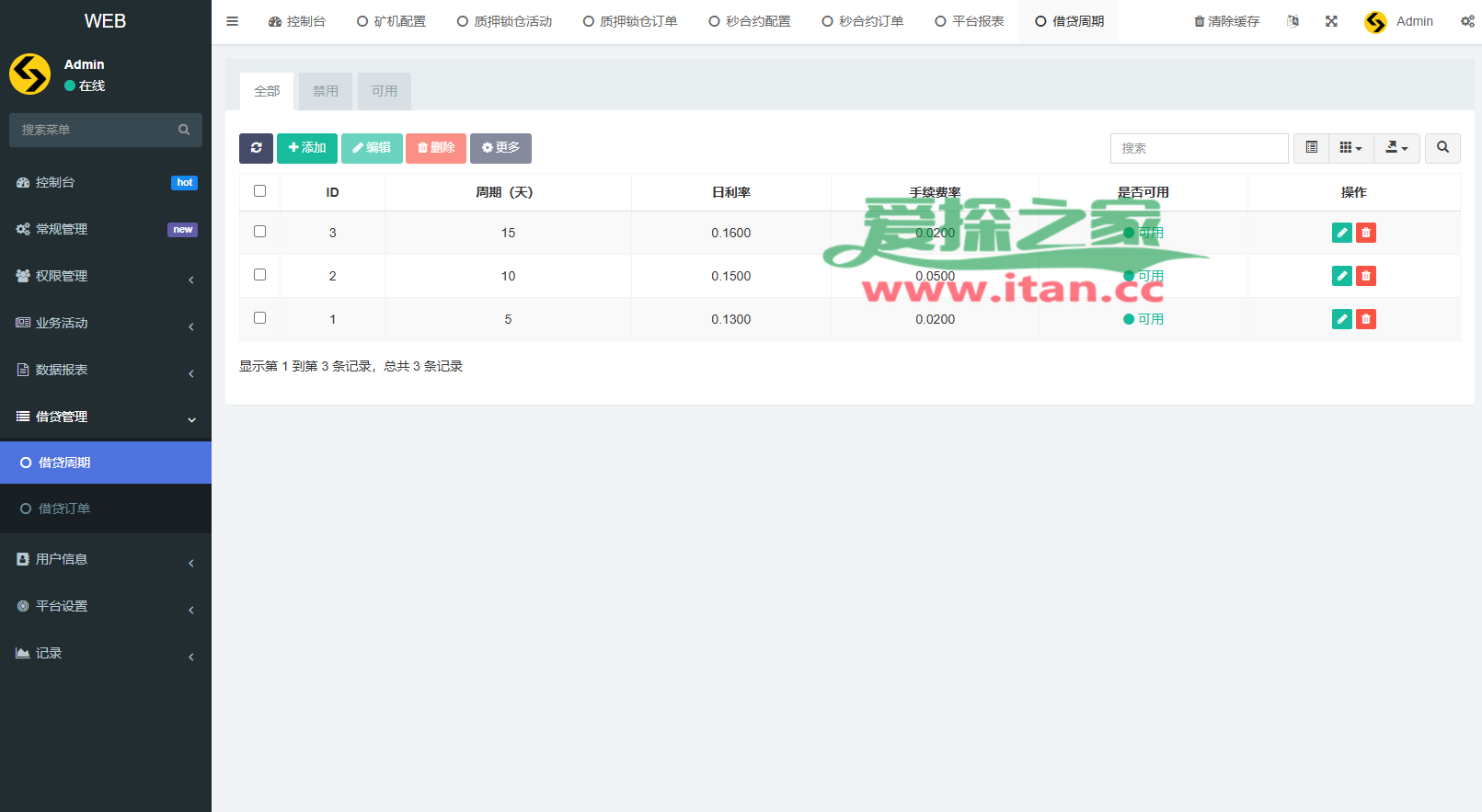Check the checkbox for row ID 3
The width and height of the screenshot is (1482, 812).
259,232
